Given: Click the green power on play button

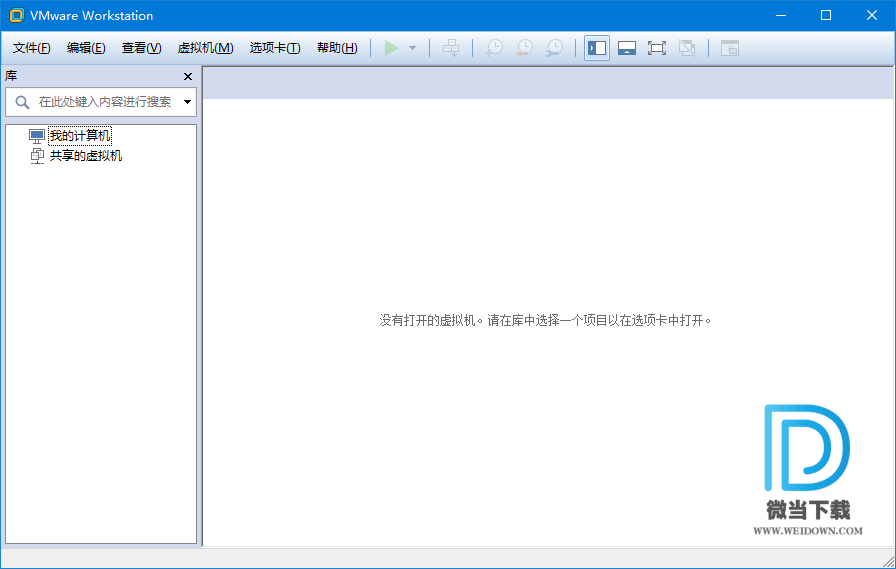Looking at the screenshot, I should (x=391, y=48).
